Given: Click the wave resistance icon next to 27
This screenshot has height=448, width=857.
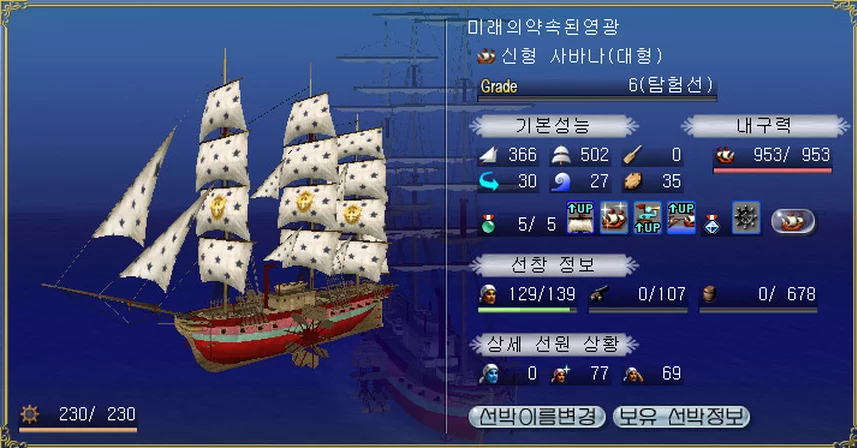Looking at the screenshot, I should pyautogui.click(x=561, y=181).
